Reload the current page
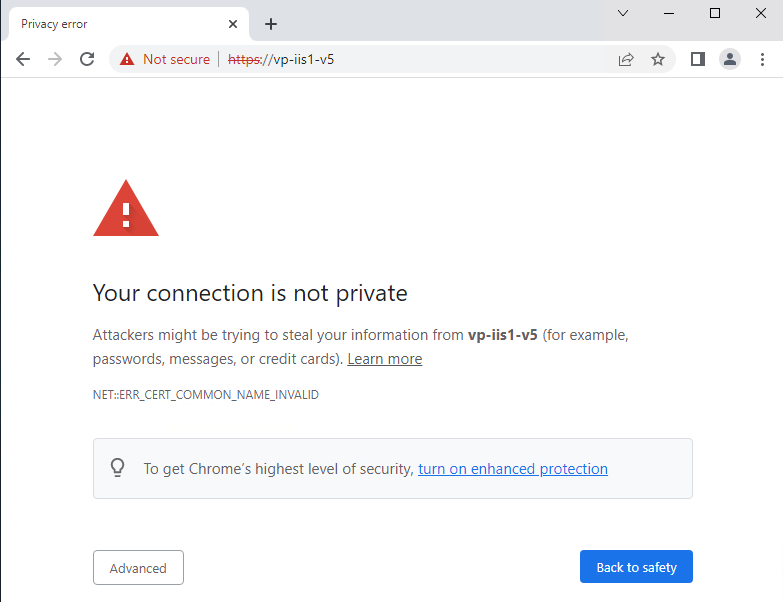This screenshot has width=783, height=602. (x=87, y=59)
